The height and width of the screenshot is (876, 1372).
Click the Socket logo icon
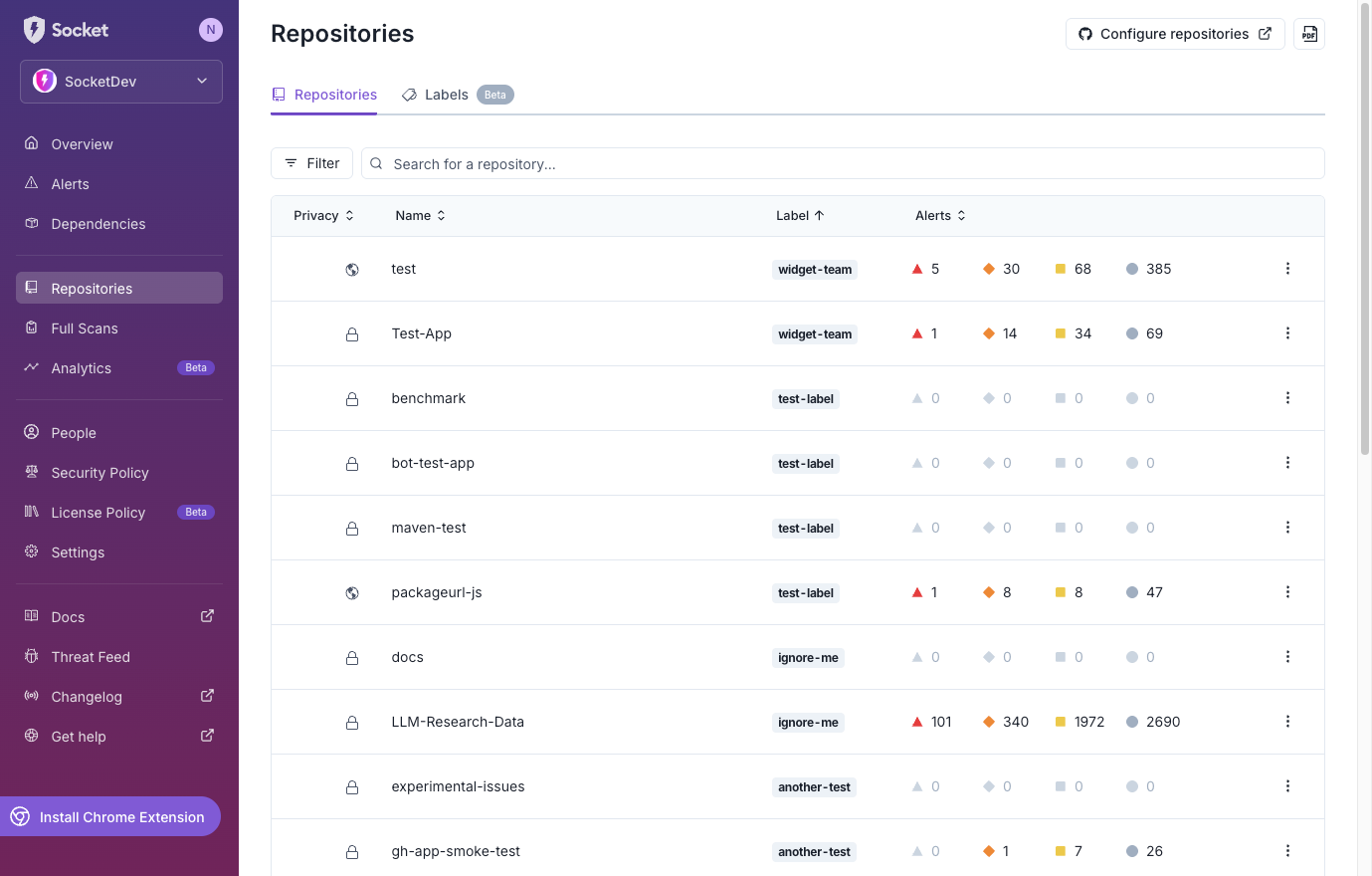point(35,30)
